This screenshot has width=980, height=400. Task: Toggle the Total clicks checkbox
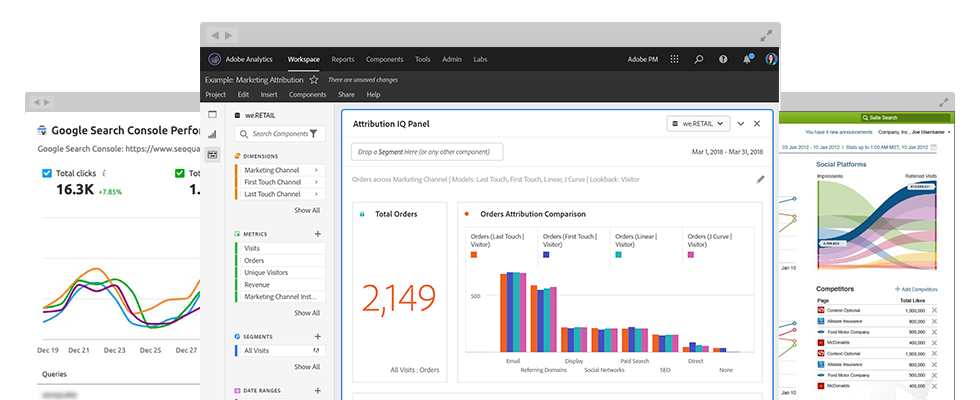click(46, 173)
